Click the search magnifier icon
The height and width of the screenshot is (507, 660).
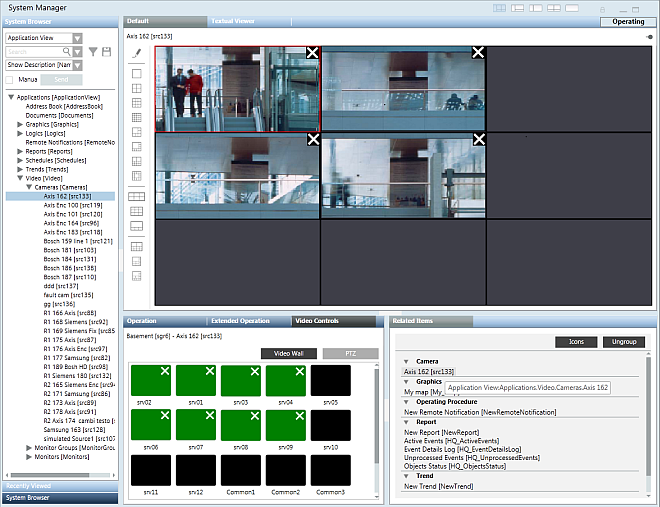(66, 51)
